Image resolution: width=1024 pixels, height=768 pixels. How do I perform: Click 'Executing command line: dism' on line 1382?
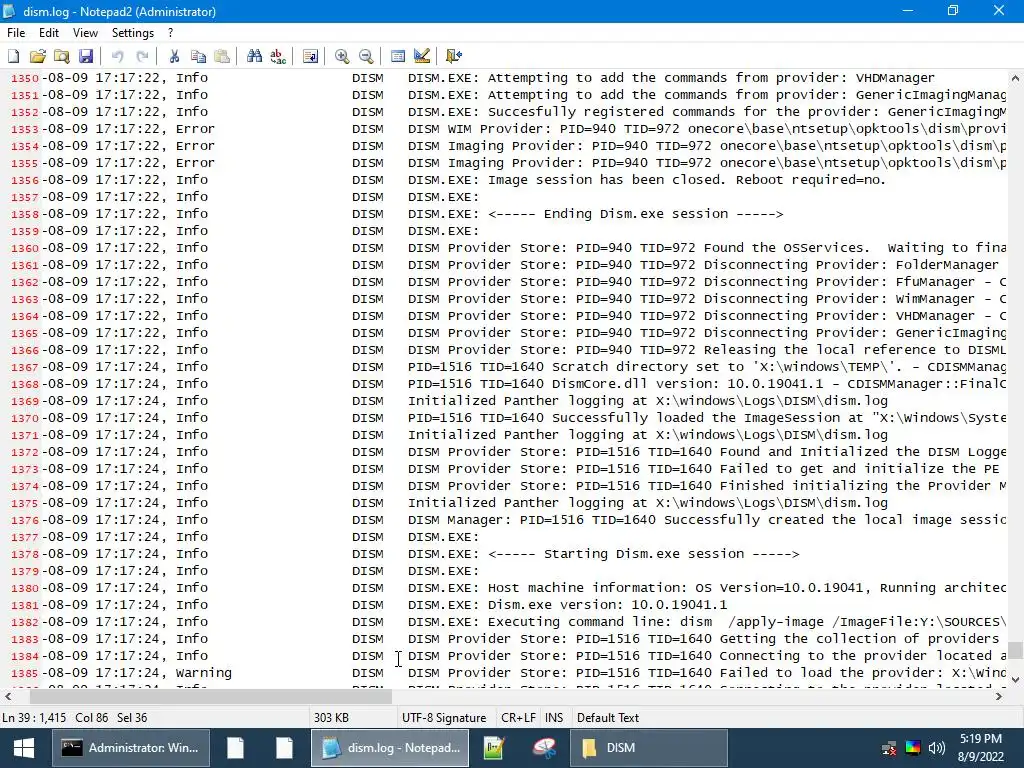coord(600,622)
